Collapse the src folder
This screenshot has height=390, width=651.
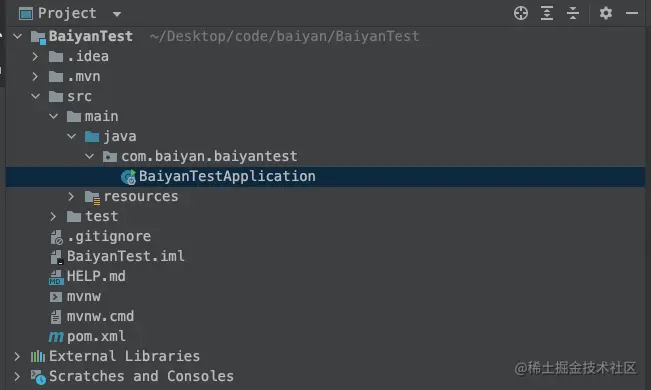click(x=36, y=96)
